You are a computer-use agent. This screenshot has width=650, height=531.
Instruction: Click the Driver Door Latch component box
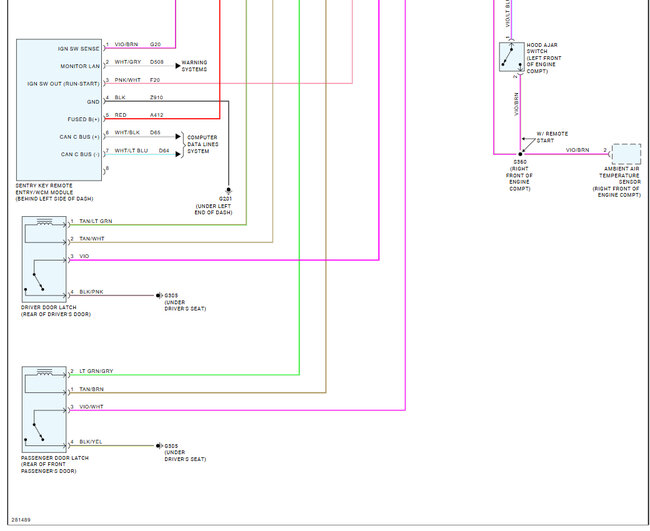click(44, 259)
